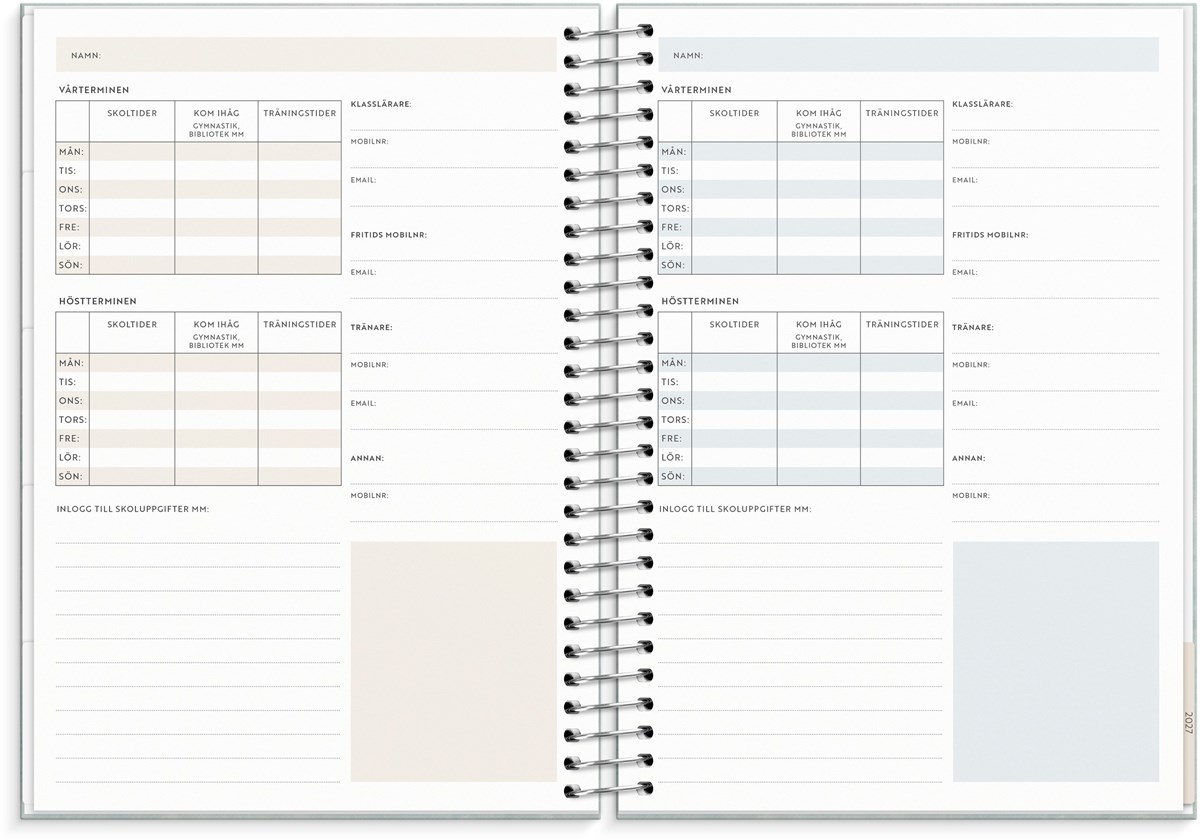Screen dimensions: 1200x840
Task: Click the Sön row label in left Höstterminen table
Action: coord(71,476)
